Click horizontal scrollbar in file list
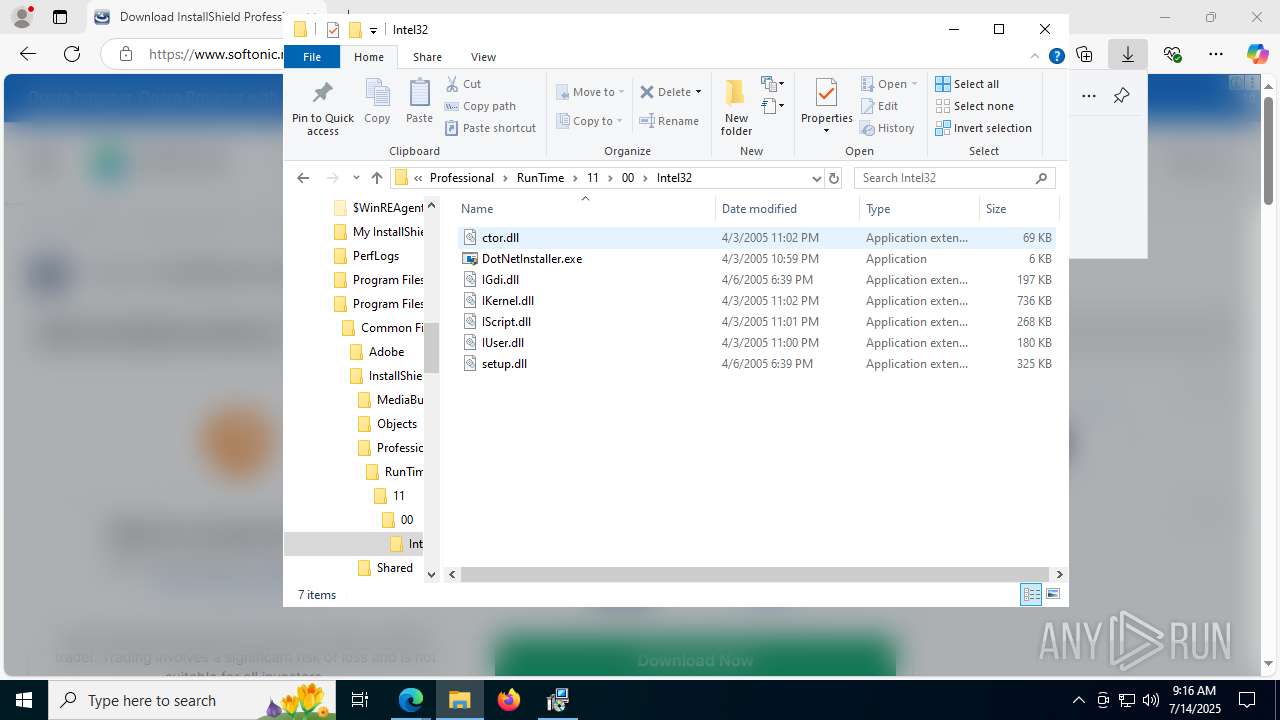 coord(754,574)
